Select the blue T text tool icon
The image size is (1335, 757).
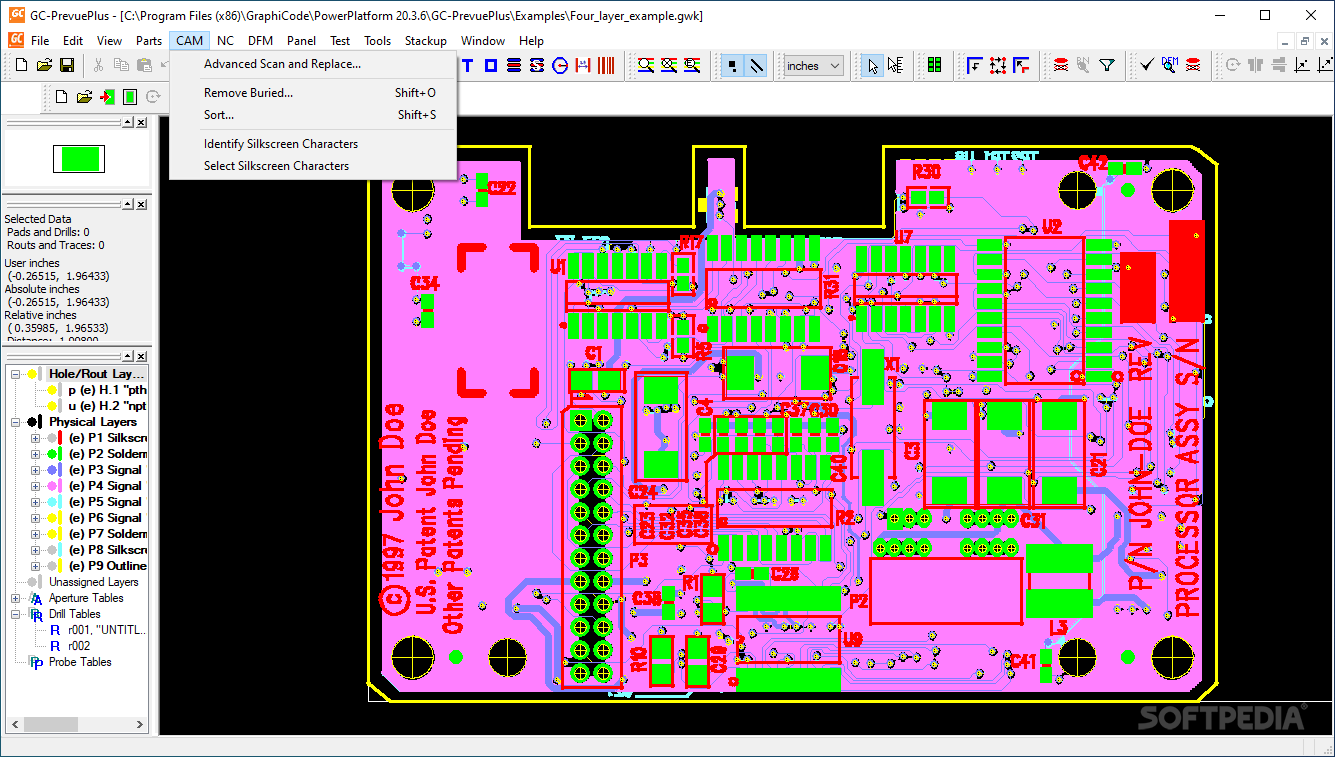pyautogui.click(x=467, y=66)
